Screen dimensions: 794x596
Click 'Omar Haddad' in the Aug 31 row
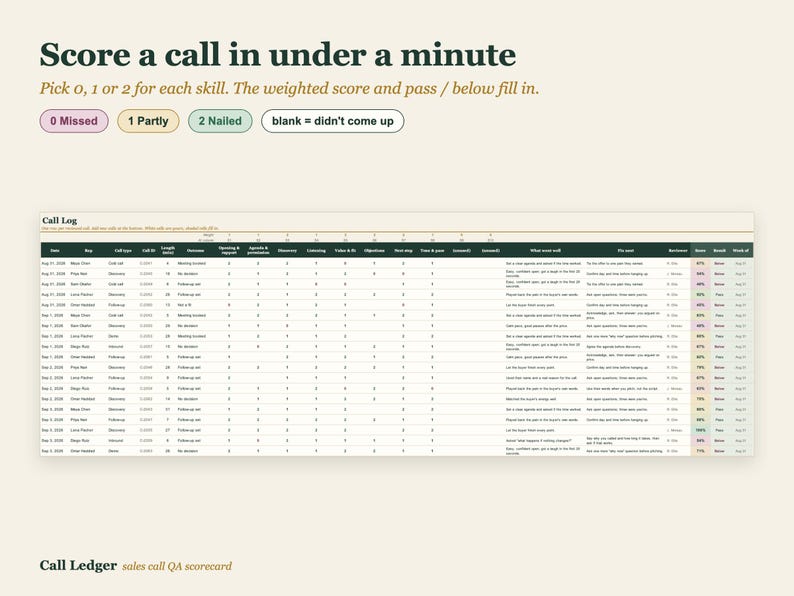83,305
